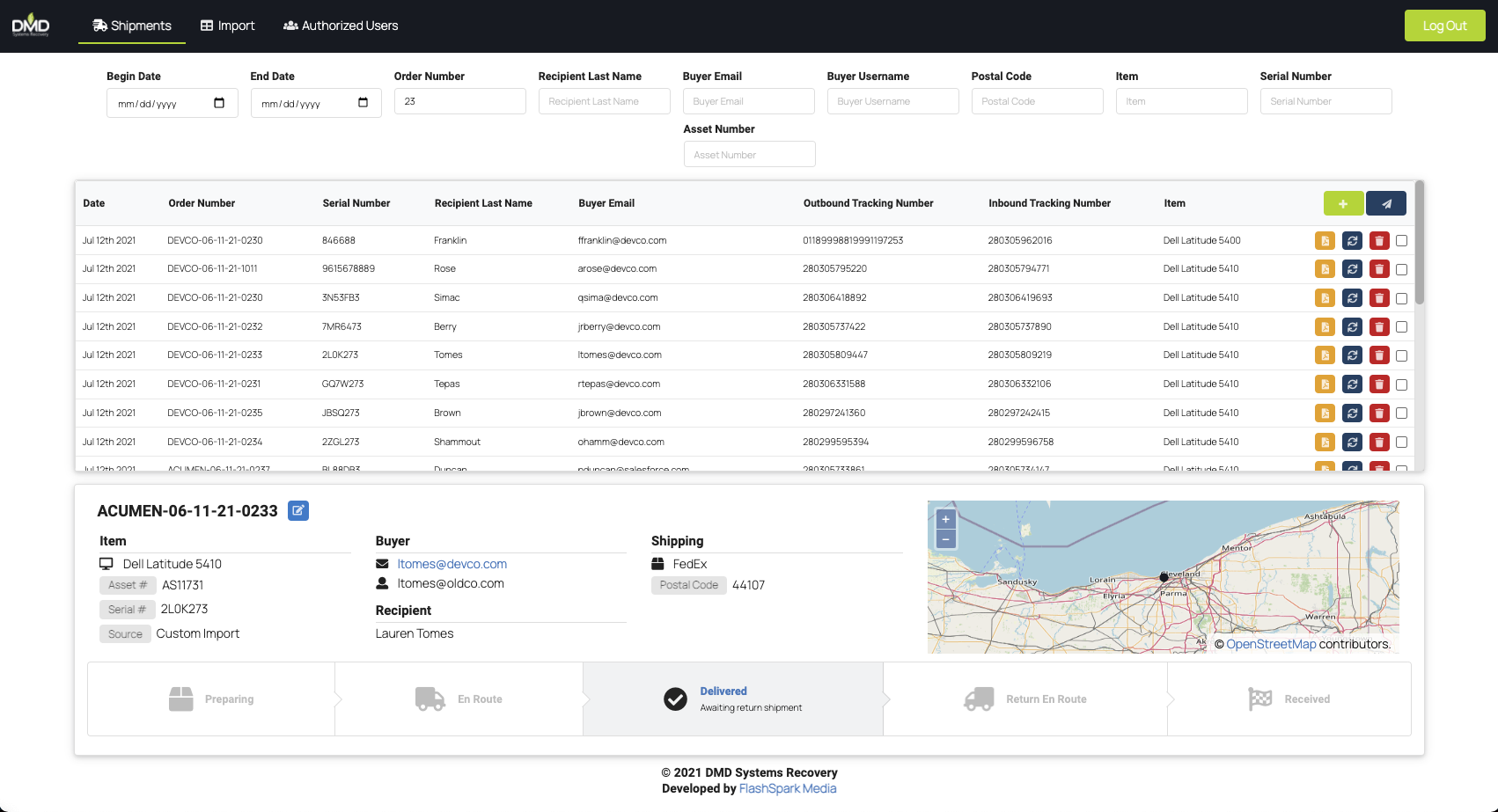Select the Tepas row checkbox
1498x812 pixels.
coord(1401,384)
